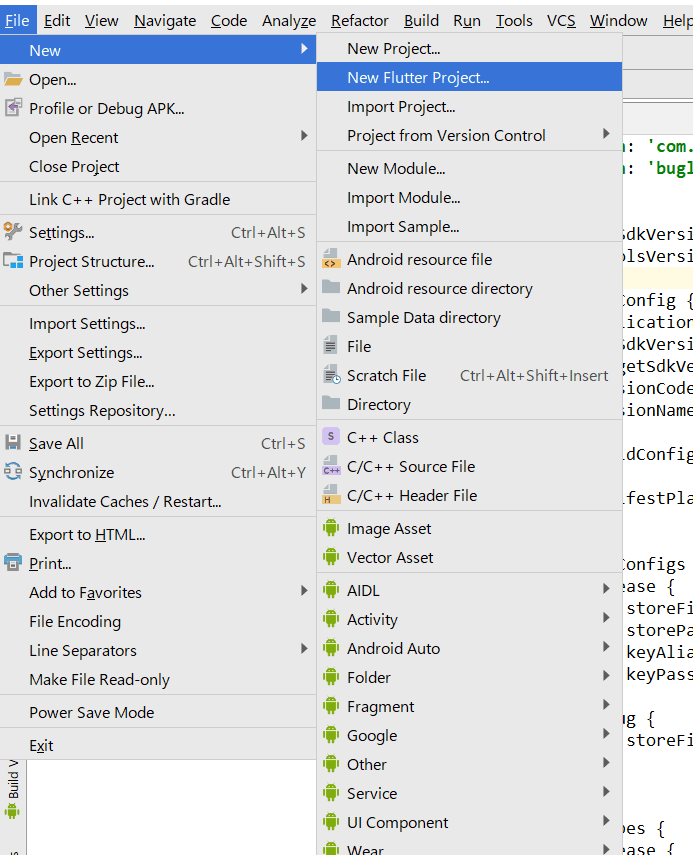Click Exit in File menu
The image size is (693, 855).
(x=41, y=745)
